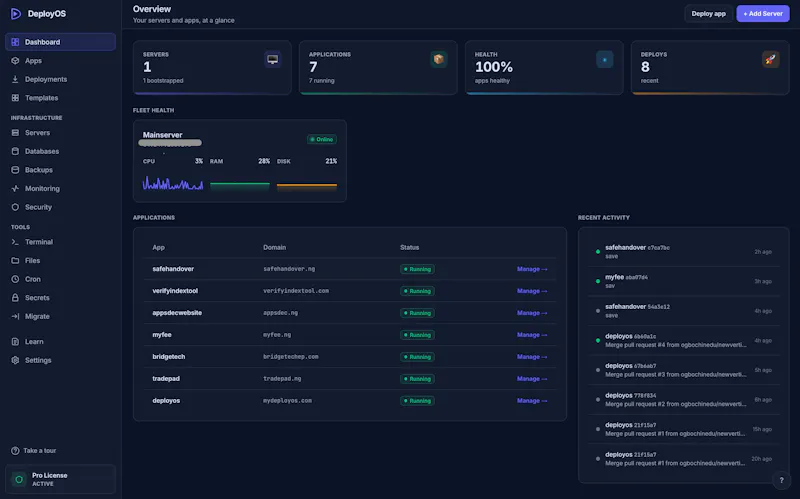Viewport: 800px width, 499px height.
Task: Open deployos pull request #2 activity
Action: pyautogui.click(x=684, y=400)
